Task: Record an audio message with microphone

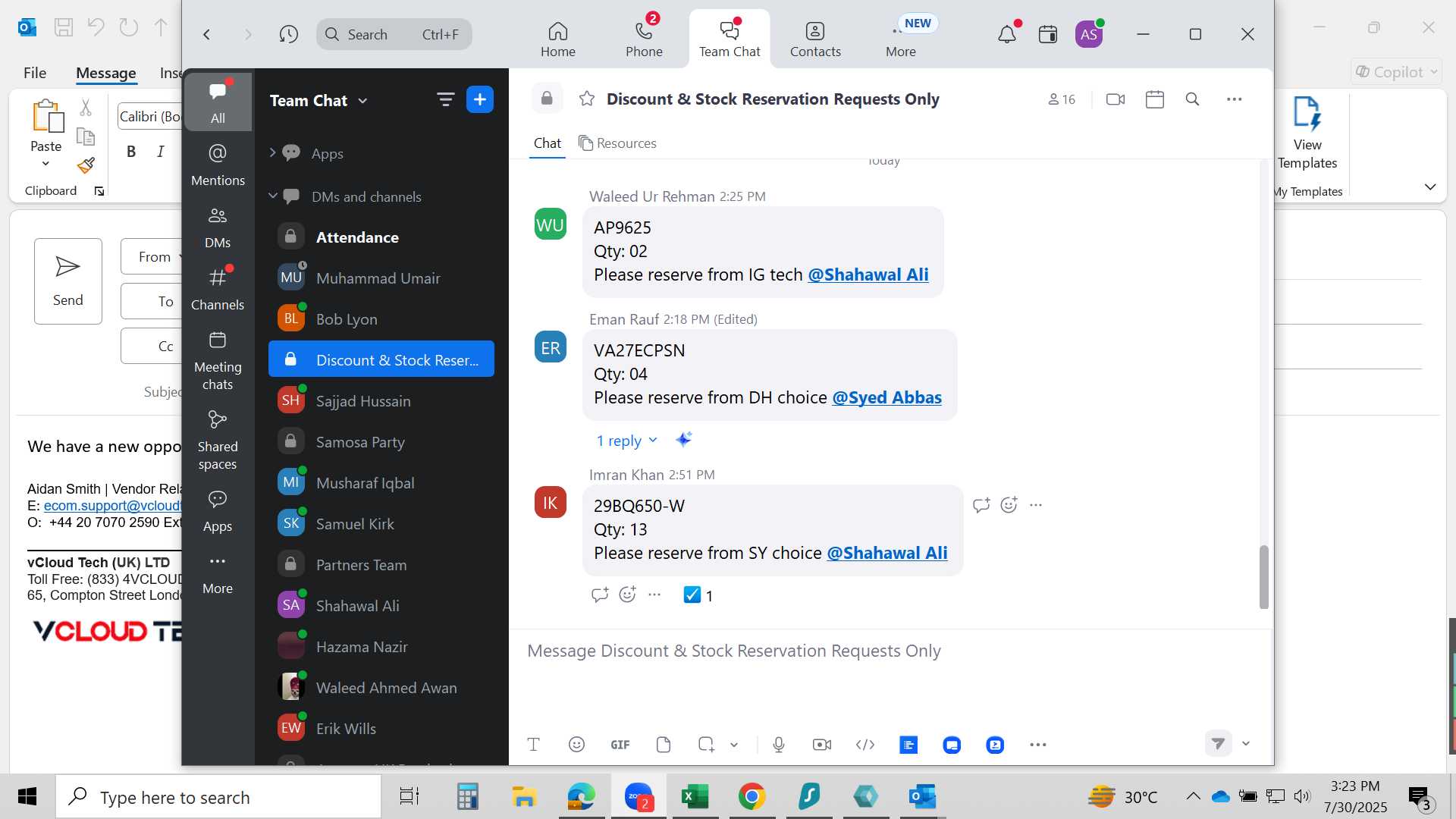Action: pyautogui.click(x=779, y=745)
